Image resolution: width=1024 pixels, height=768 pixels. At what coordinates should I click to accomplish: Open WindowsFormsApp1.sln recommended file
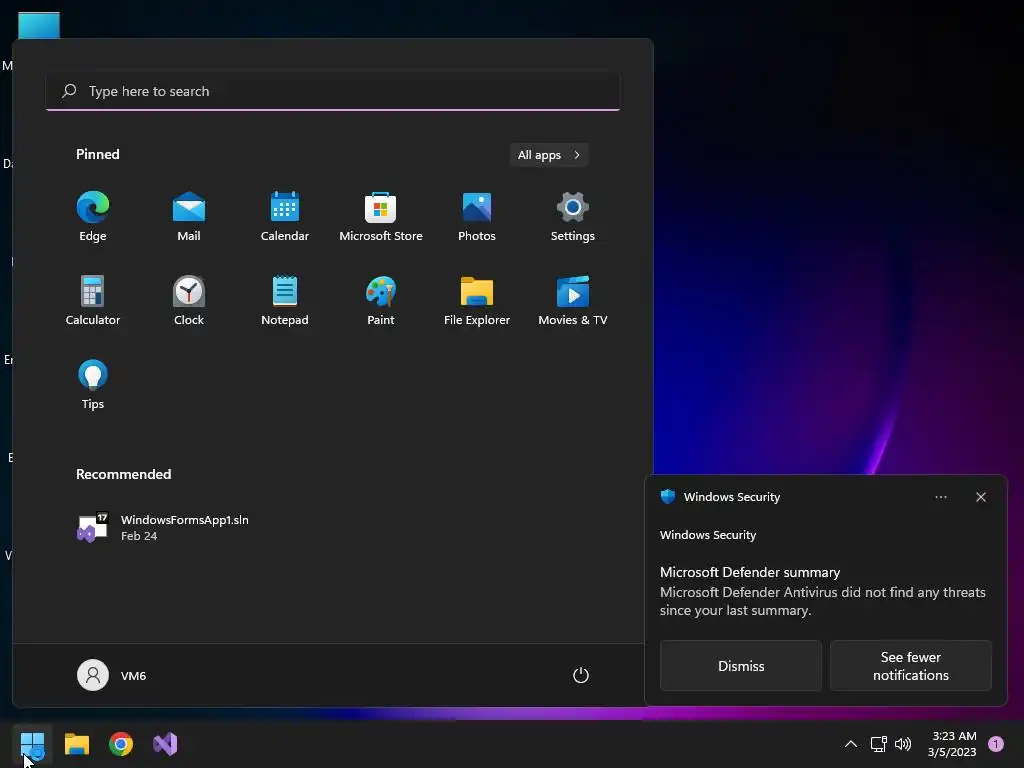click(163, 527)
